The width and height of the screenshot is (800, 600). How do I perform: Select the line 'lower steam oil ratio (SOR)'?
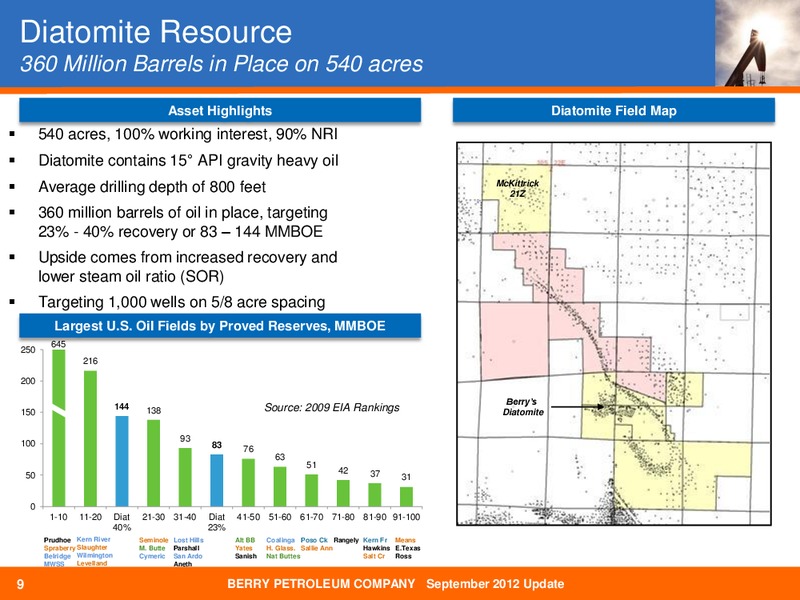pos(131,277)
